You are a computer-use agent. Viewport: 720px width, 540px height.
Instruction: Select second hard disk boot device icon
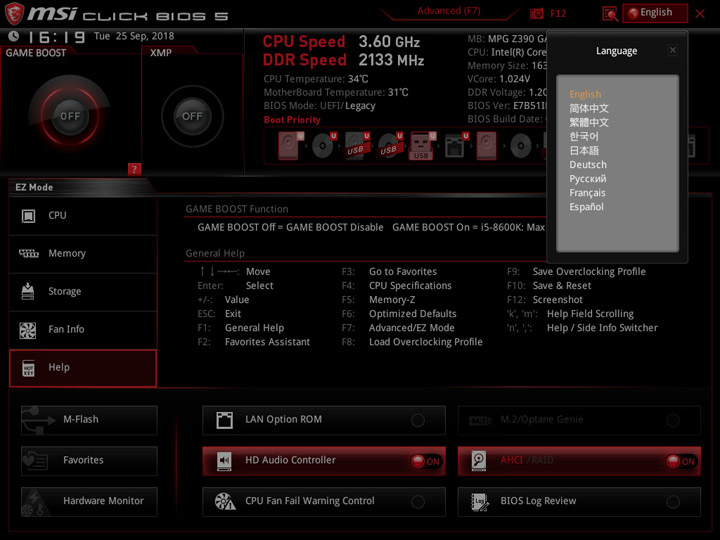[487, 146]
